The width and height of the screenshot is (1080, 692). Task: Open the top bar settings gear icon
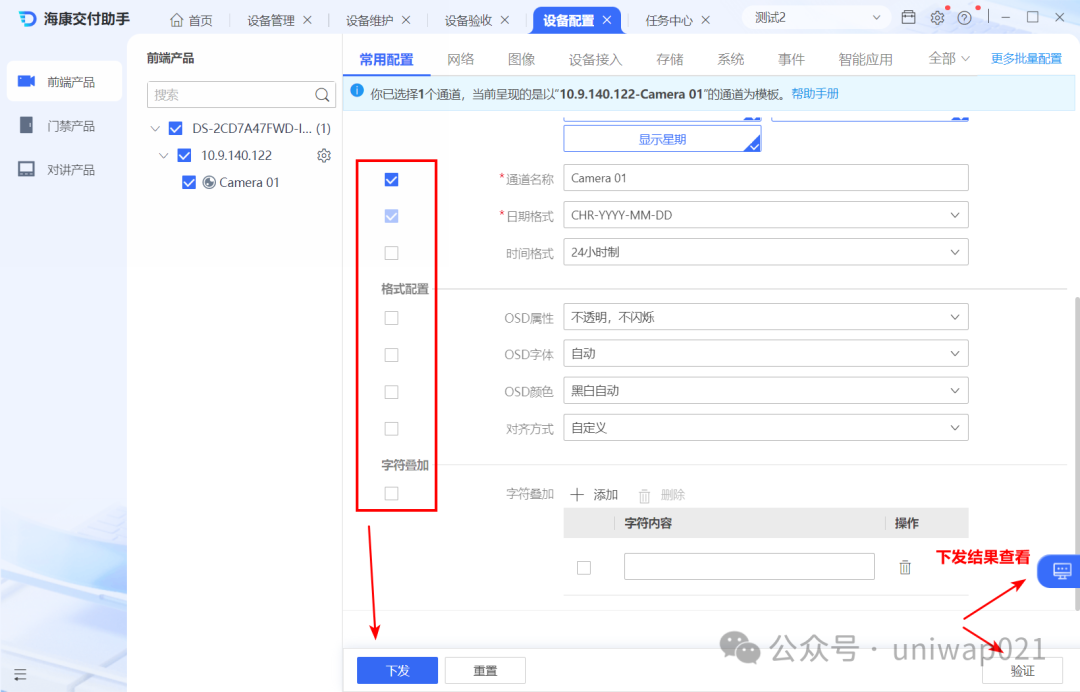click(937, 18)
